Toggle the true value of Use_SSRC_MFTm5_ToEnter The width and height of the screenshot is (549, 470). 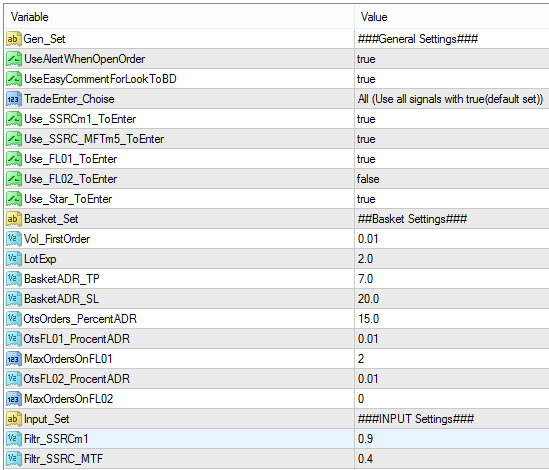(366, 139)
